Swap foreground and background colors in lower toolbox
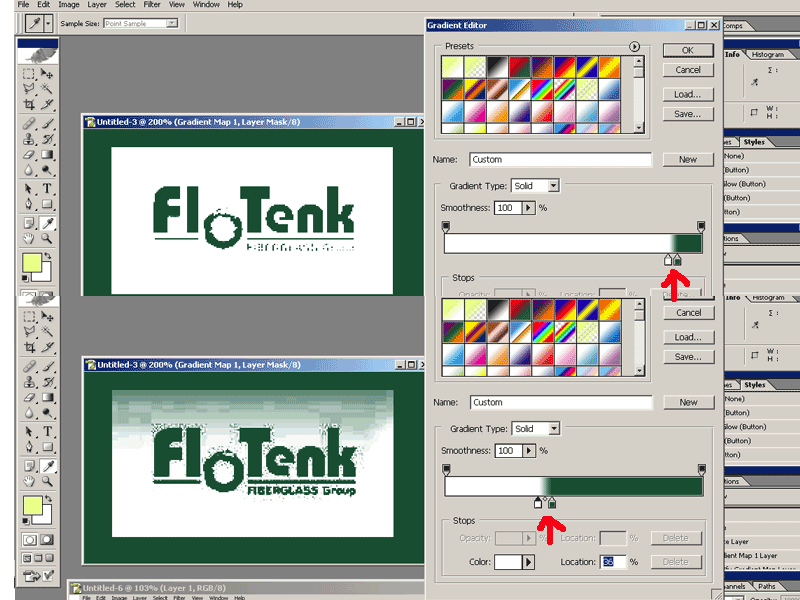The image size is (800, 600). [47, 498]
